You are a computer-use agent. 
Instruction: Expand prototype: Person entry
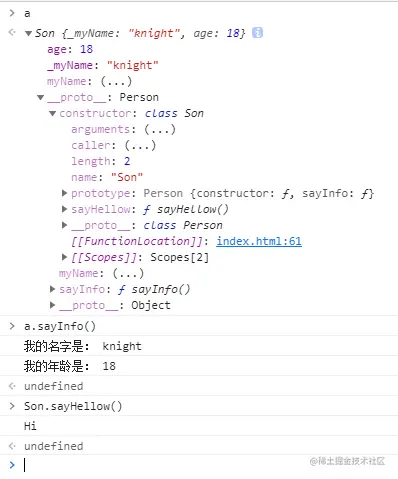(65, 193)
